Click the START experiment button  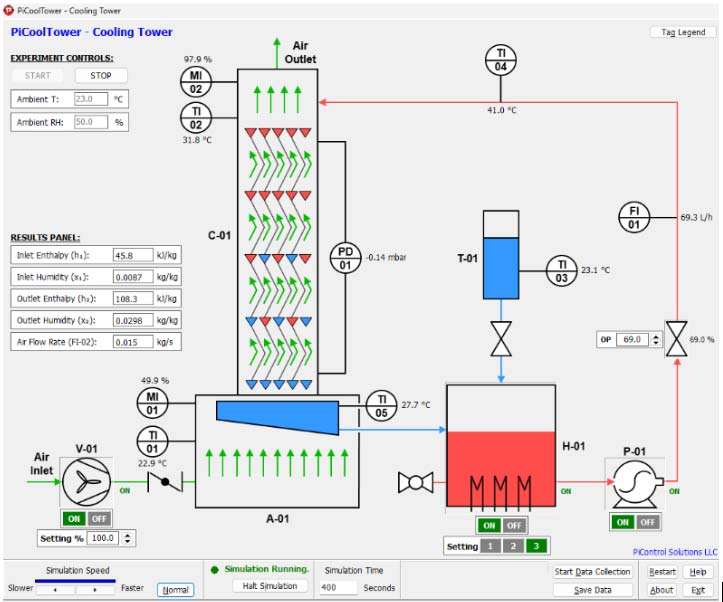click(x=37, y=76)
